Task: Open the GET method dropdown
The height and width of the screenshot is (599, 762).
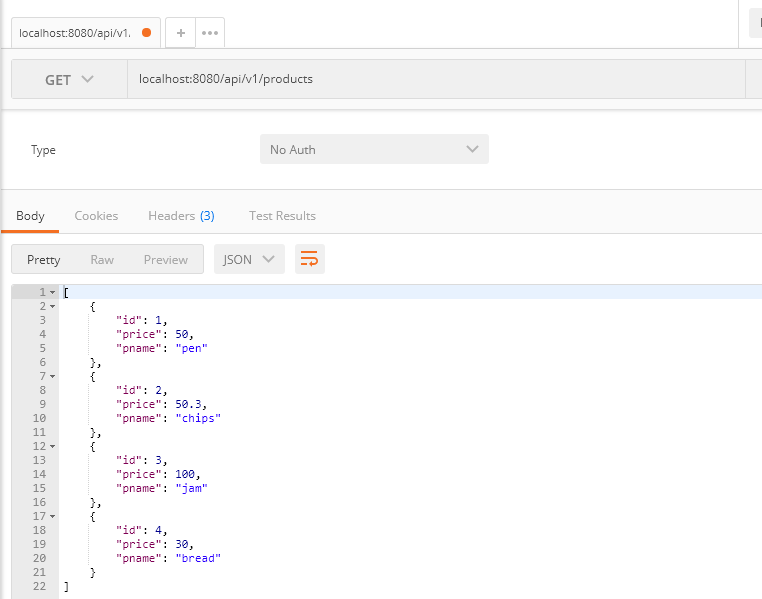Action: (x=69, y=79)
